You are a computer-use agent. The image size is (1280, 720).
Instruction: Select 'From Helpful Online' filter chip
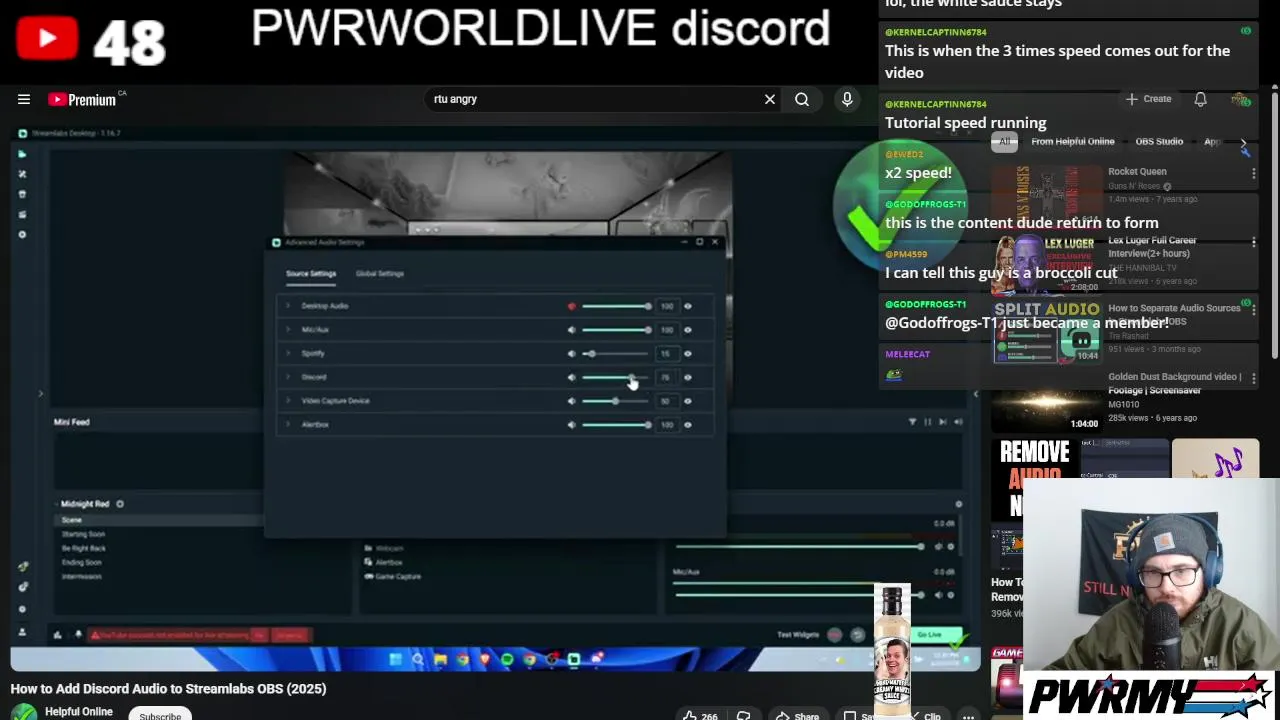pos(1073,141)
